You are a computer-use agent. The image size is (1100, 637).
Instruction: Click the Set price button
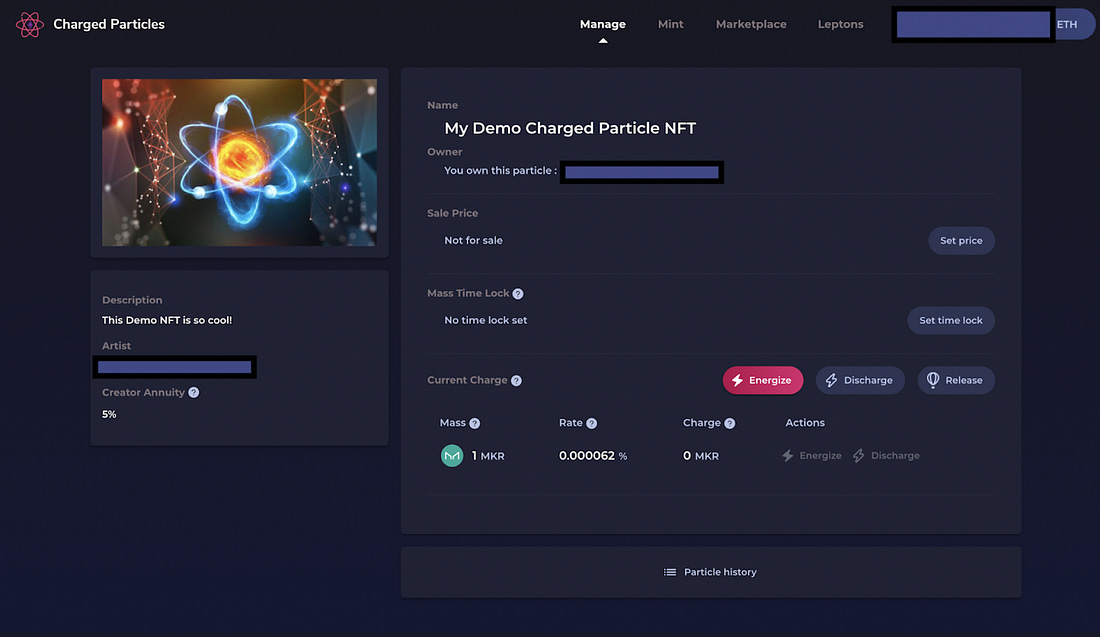point(961,241)
